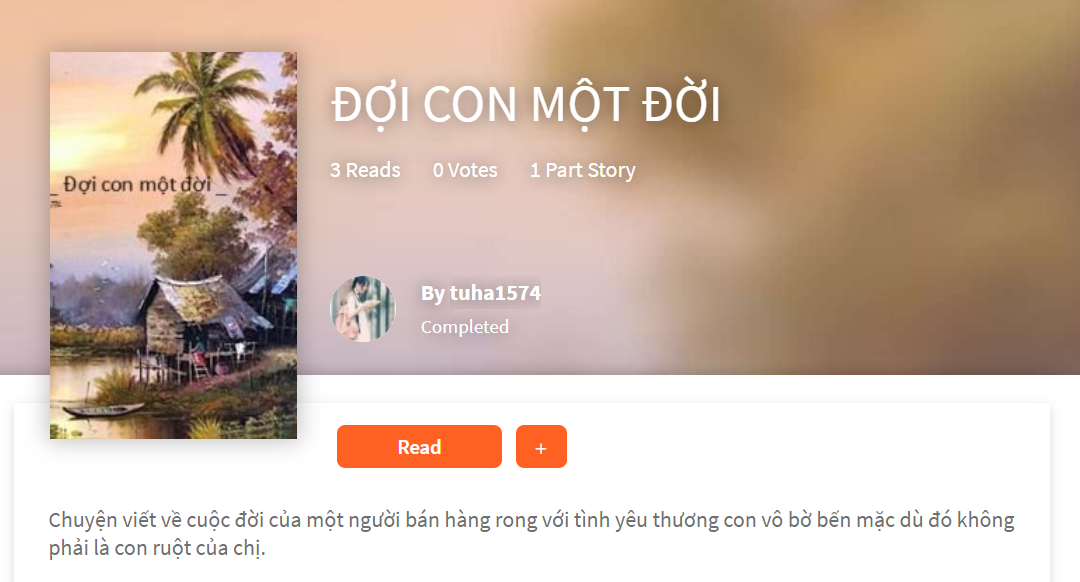1080x582 pixels.
Task: Click the stilt hut on the cover
Action: 200,324
